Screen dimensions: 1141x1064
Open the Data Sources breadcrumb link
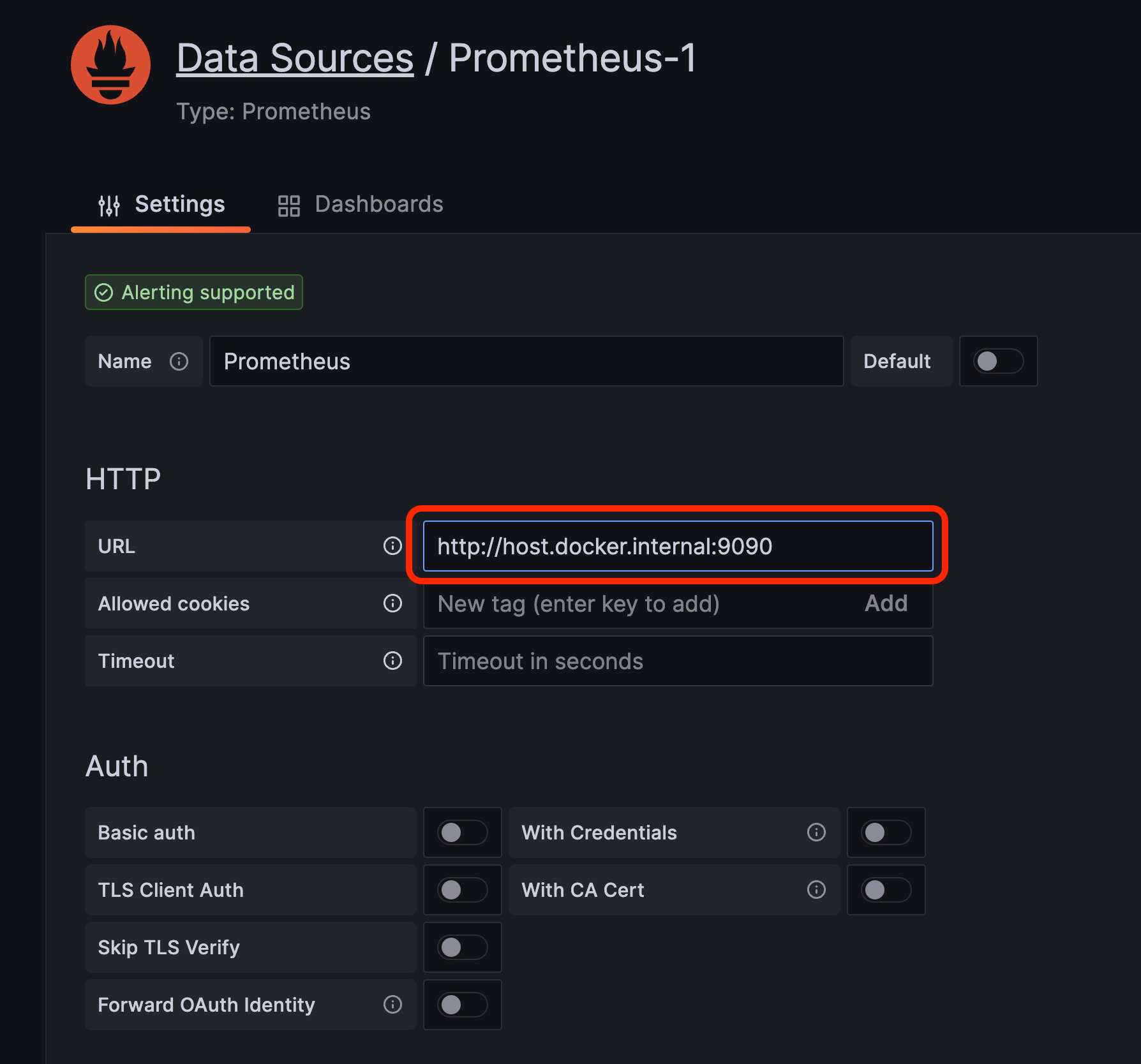coord(295,59)
